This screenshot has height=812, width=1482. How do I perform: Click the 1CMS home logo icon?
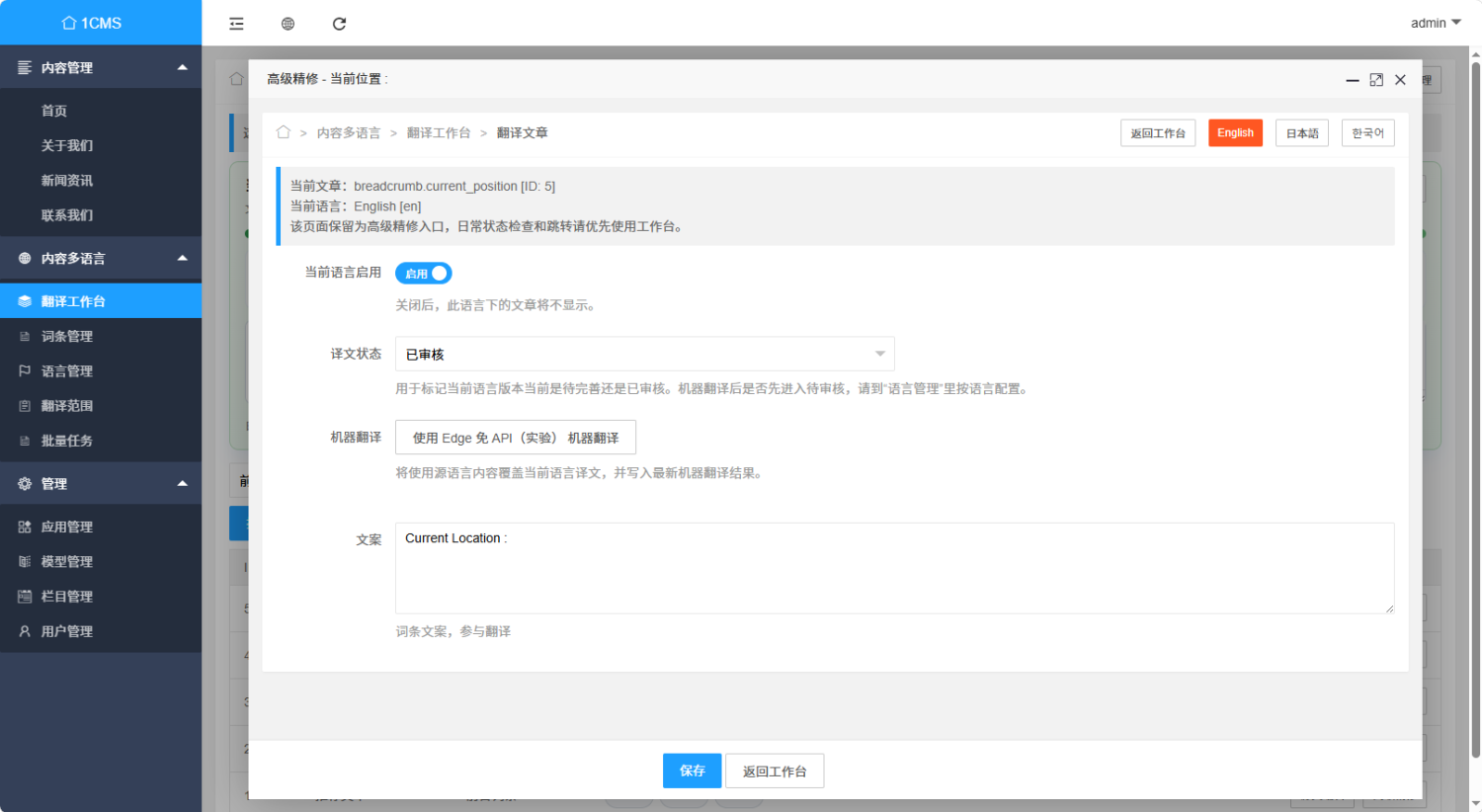click(69, 23)
